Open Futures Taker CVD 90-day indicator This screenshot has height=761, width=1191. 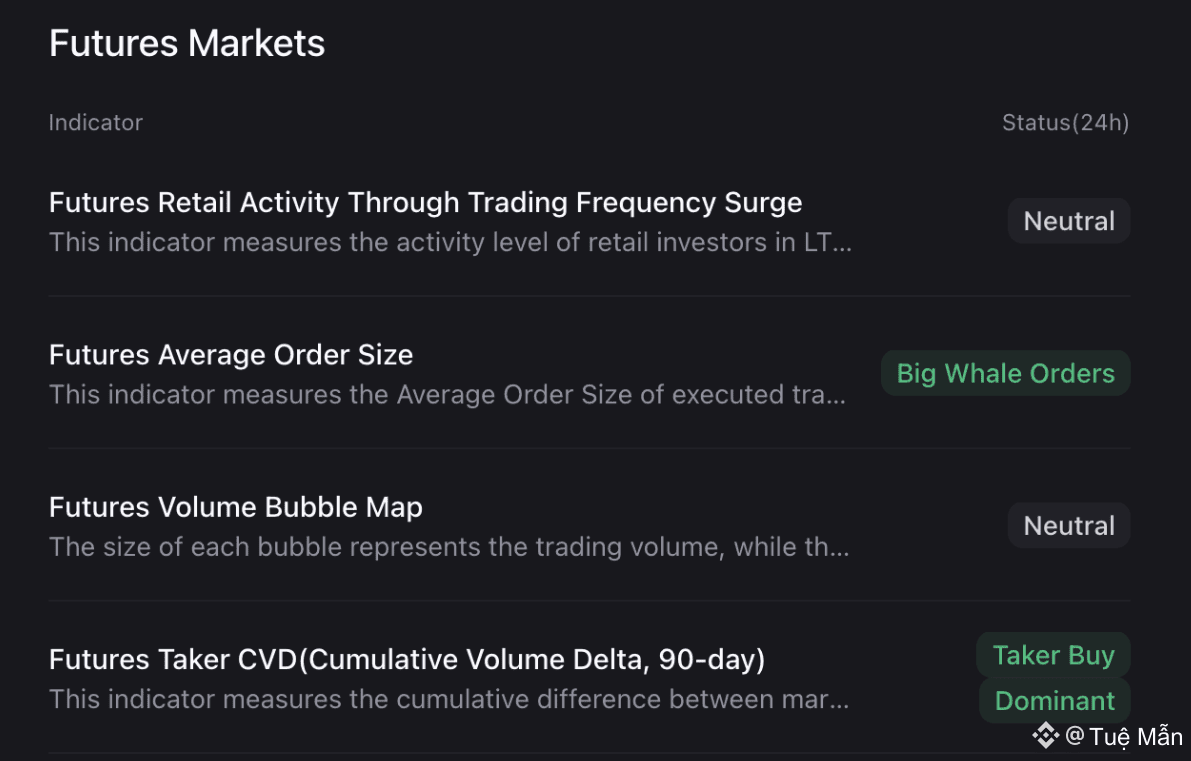(407, 660)
